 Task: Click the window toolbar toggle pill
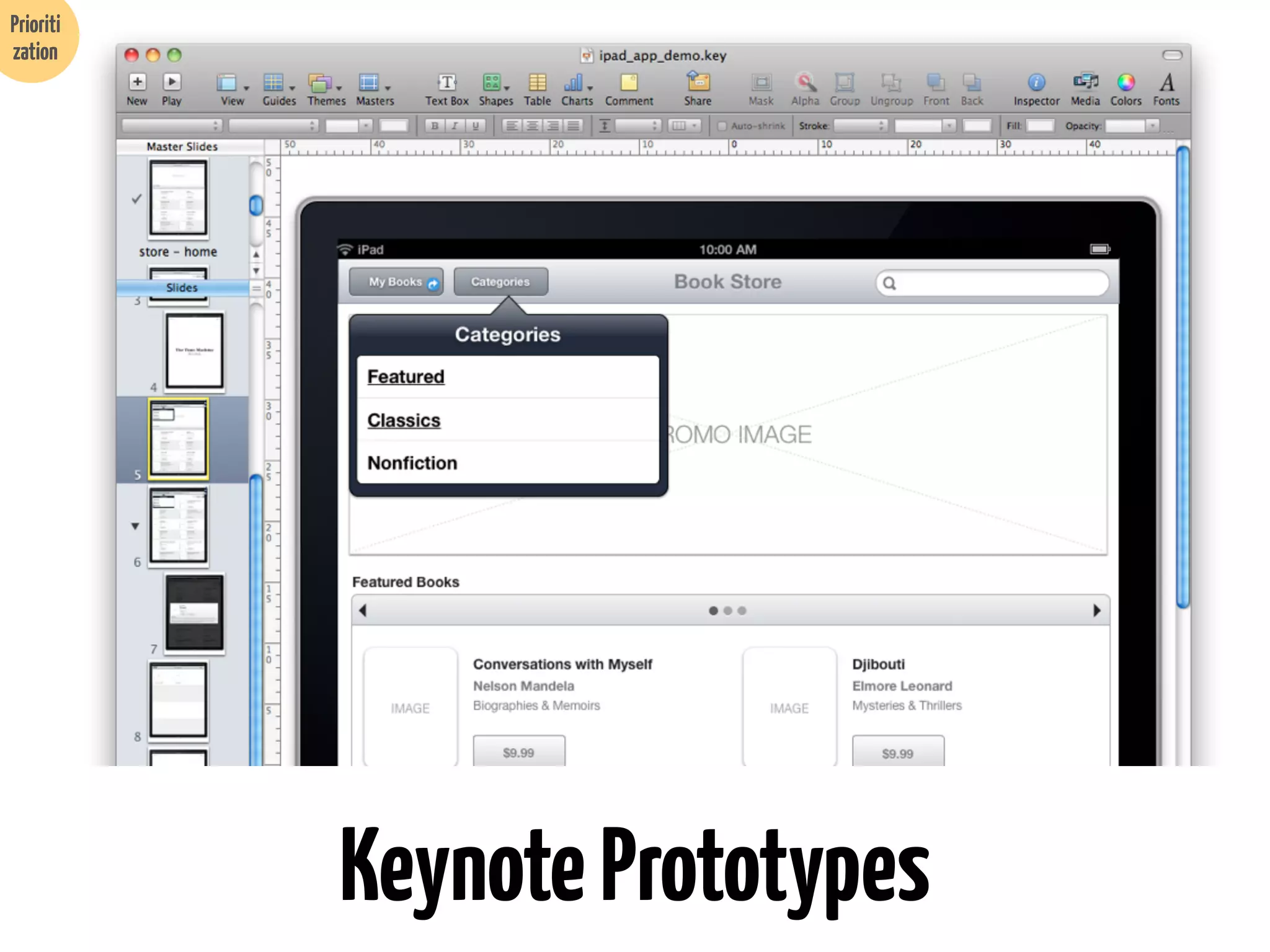pos(1172,55)
